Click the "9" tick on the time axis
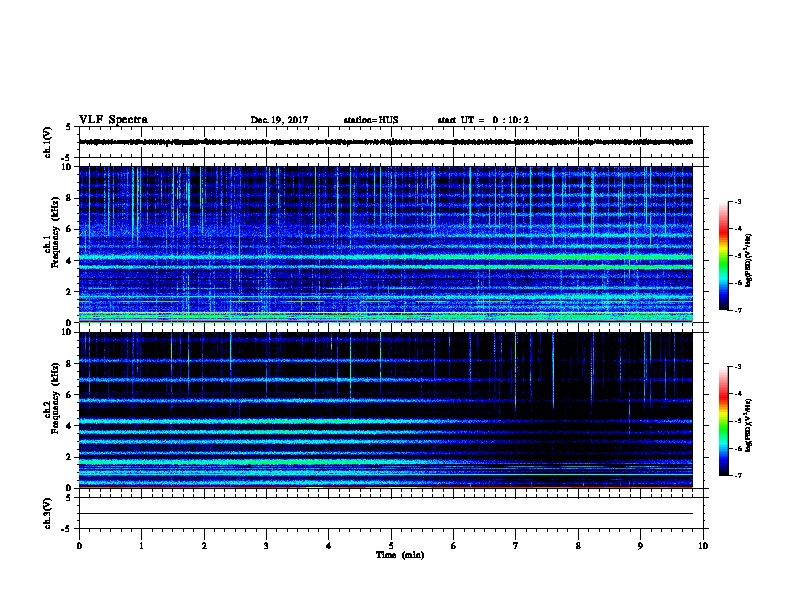792x612 pixels. (640, 545)
